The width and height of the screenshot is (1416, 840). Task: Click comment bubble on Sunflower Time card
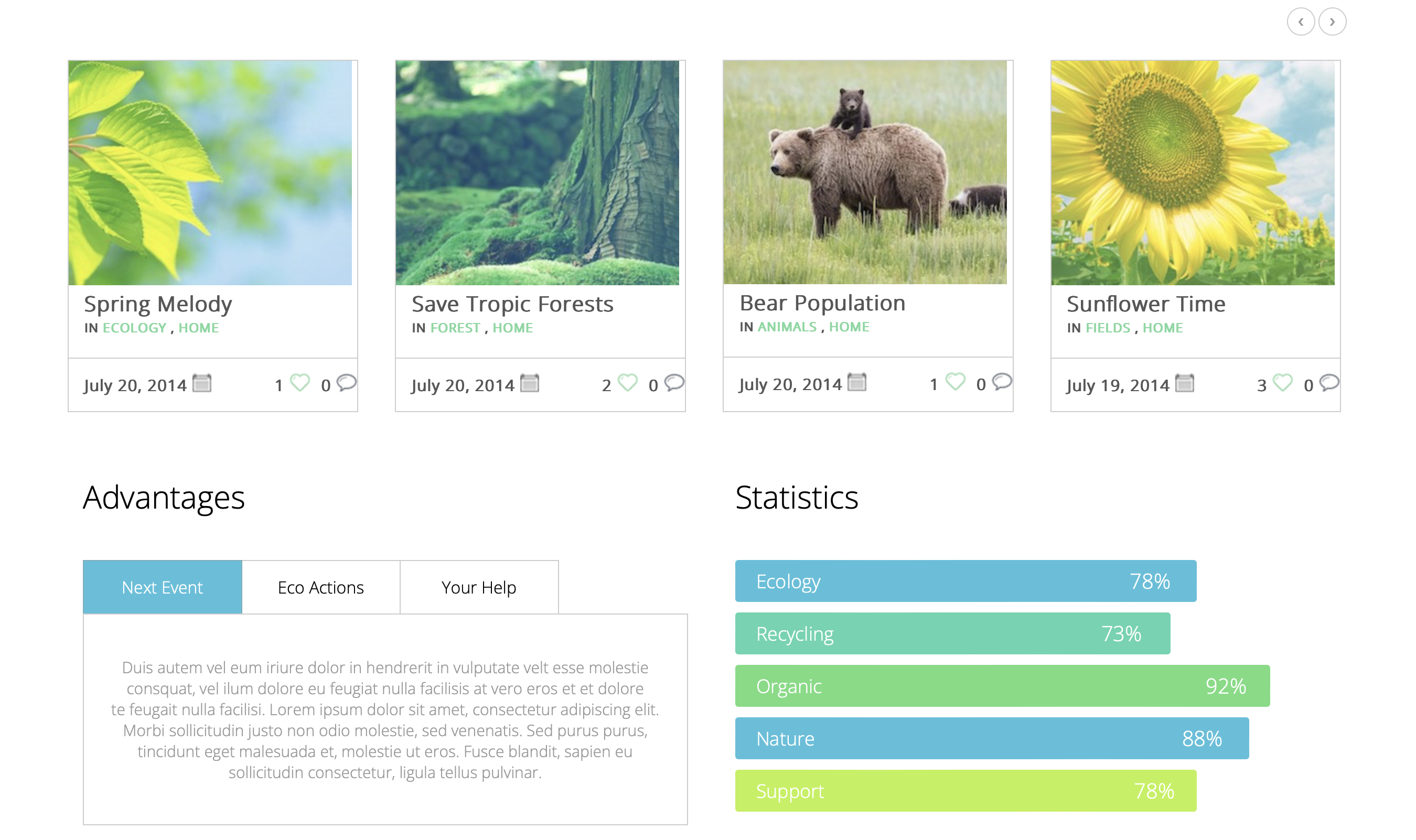tap(1329, 383)
